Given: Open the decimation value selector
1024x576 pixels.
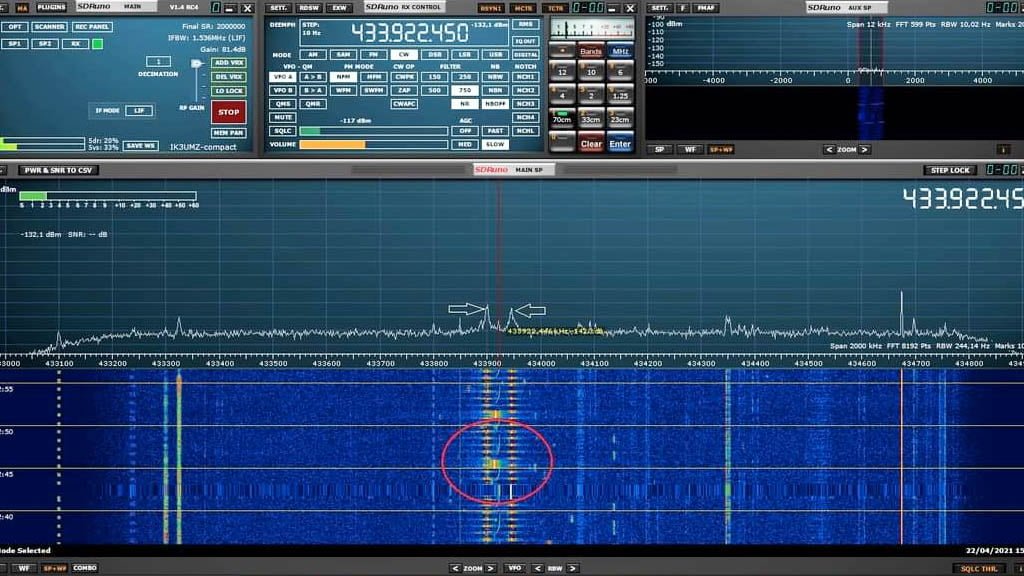Looking at the screenshot, I should (x=163, y=62).
